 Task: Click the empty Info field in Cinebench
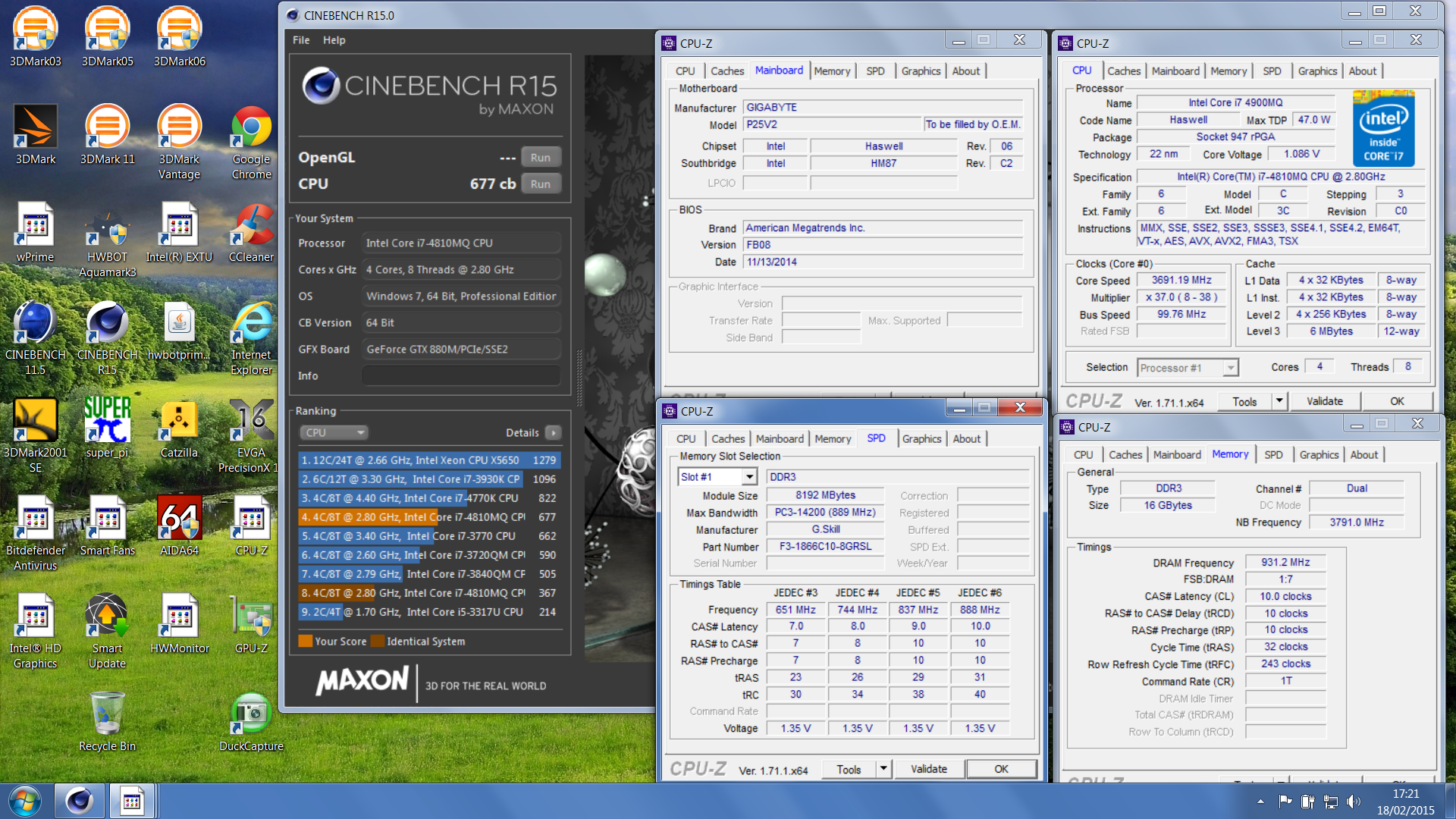(x=461, y=375)
